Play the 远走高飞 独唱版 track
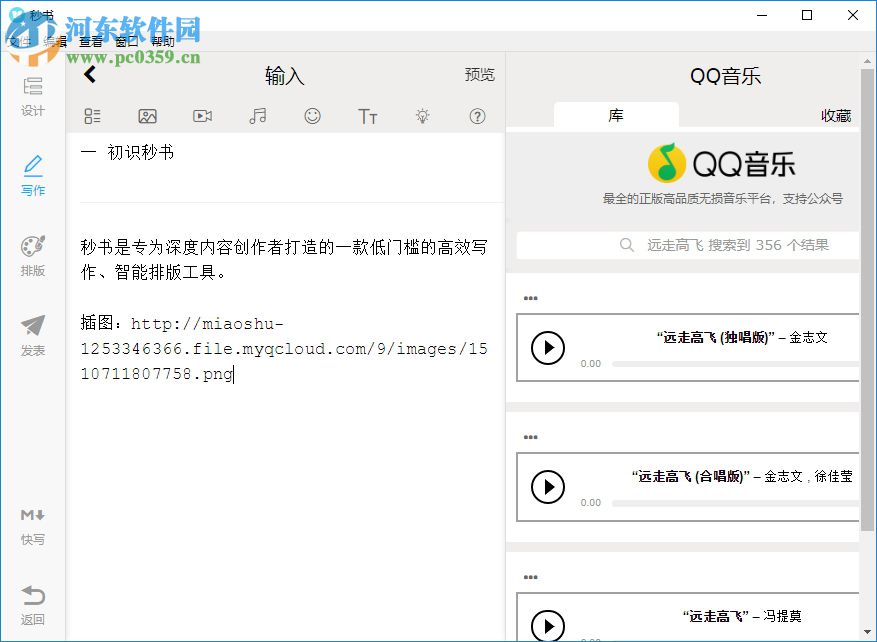This screenshot has height=642, width=877. pyautogui.click(x=548, y=348)
